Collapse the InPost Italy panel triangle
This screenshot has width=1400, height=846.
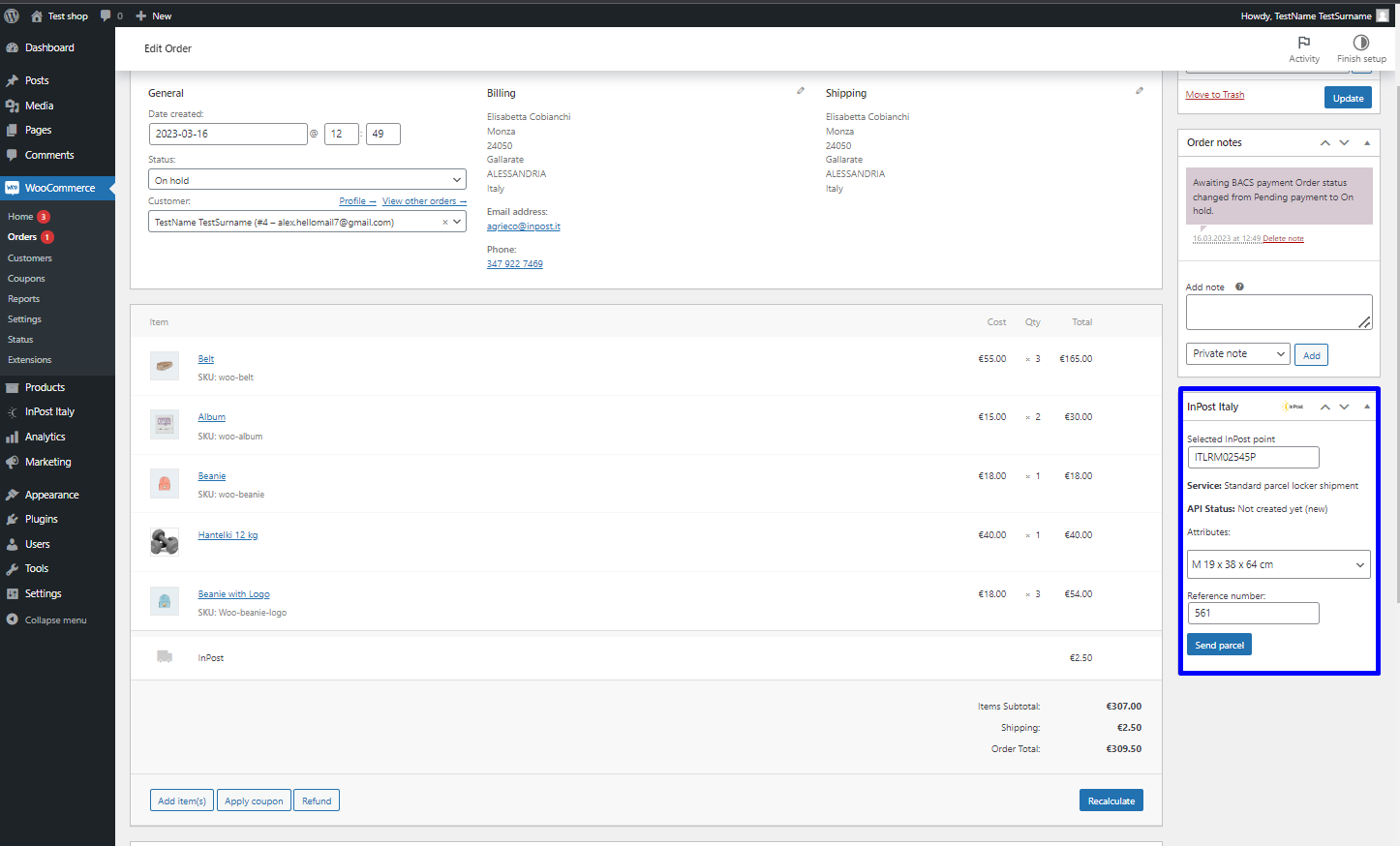click(1367, 407)
